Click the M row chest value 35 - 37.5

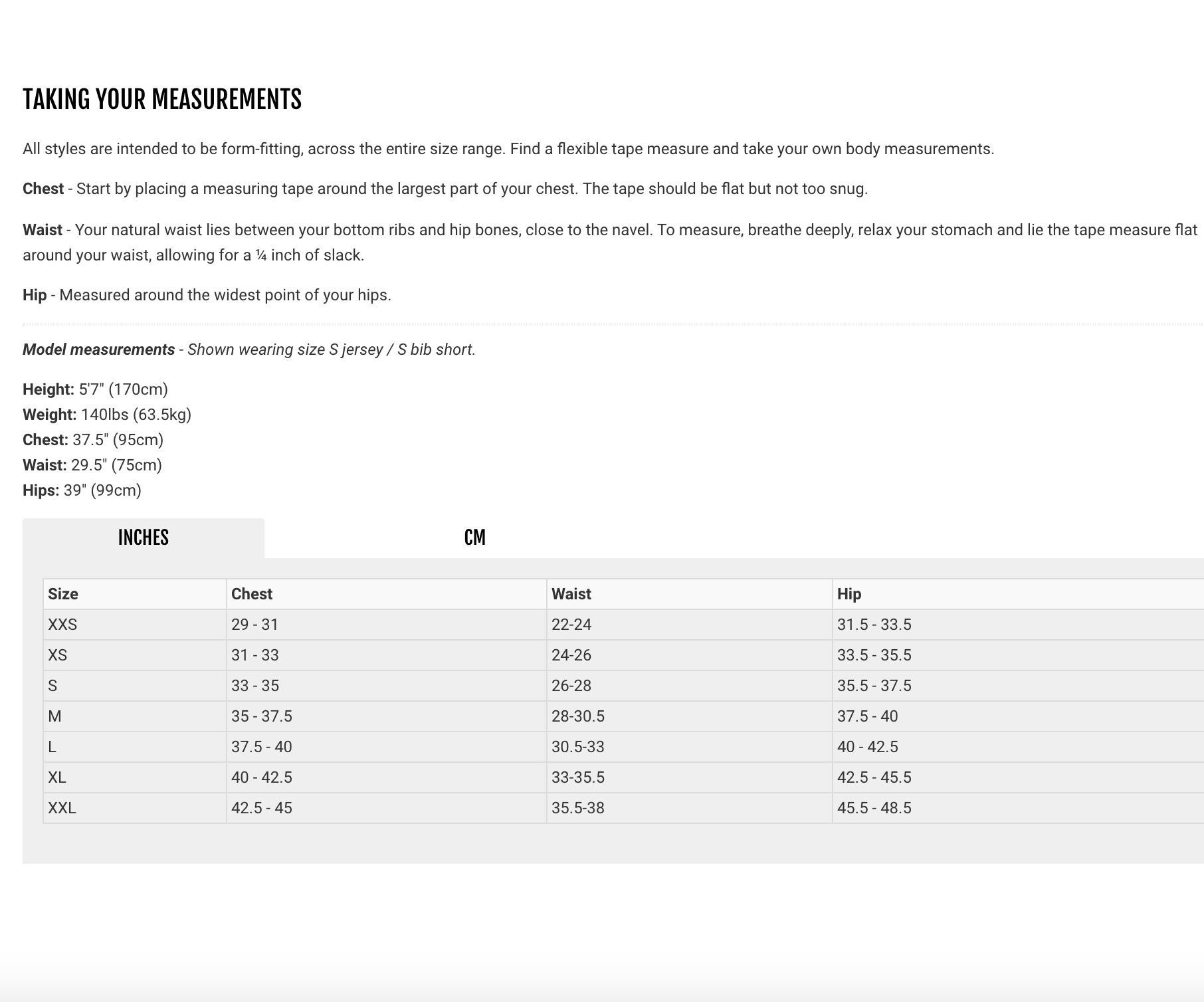pos(262,716)
